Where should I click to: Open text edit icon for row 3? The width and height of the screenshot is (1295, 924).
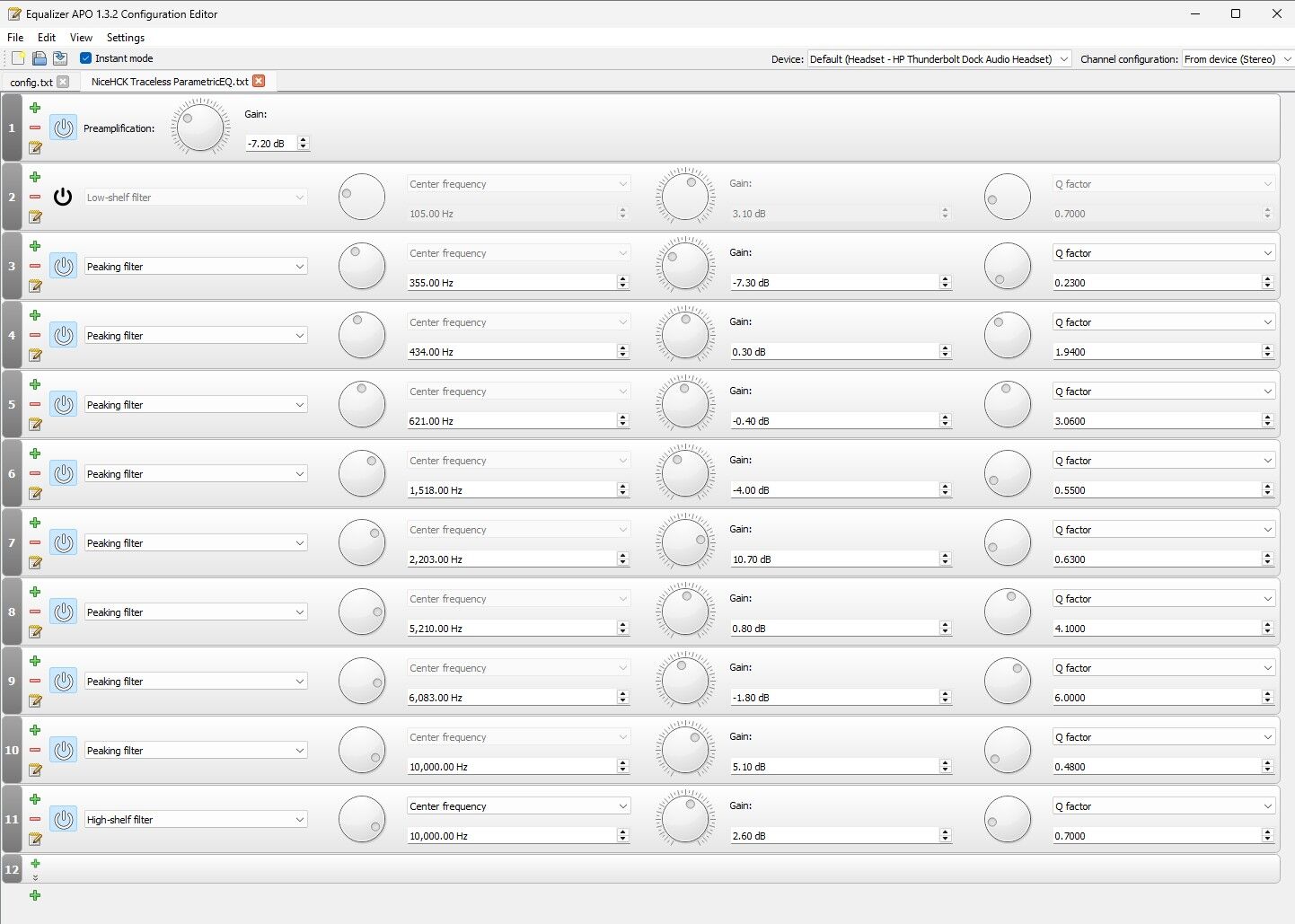coord(35,286)
